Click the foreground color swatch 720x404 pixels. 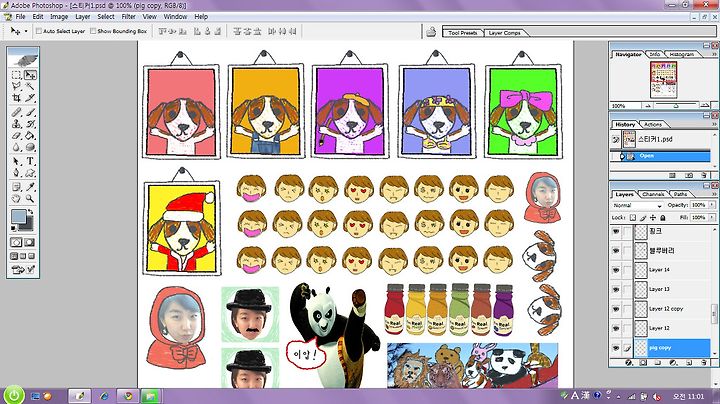tap(18, 217)
